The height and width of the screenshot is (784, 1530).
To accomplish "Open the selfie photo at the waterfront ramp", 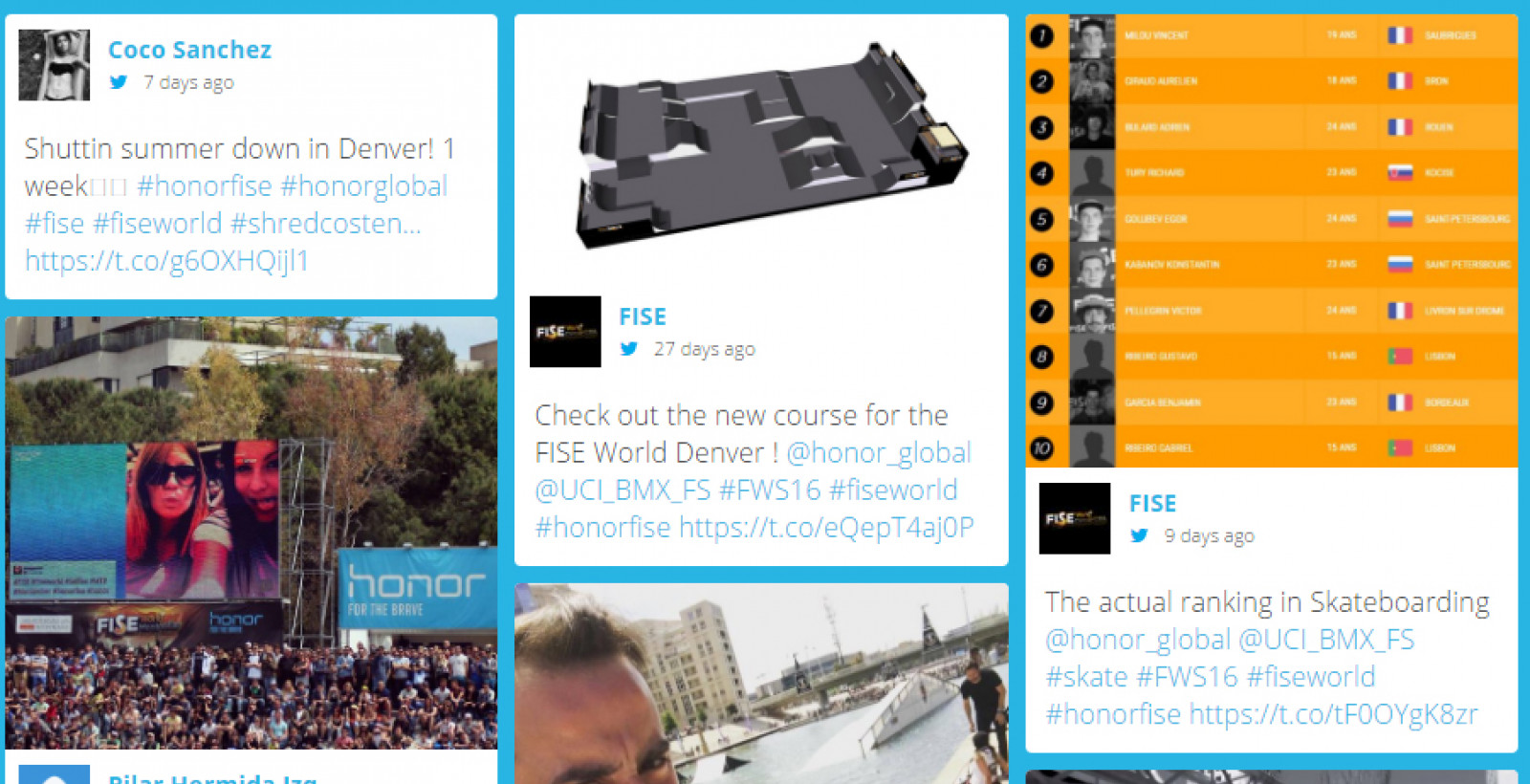I will tap(761, 684).
